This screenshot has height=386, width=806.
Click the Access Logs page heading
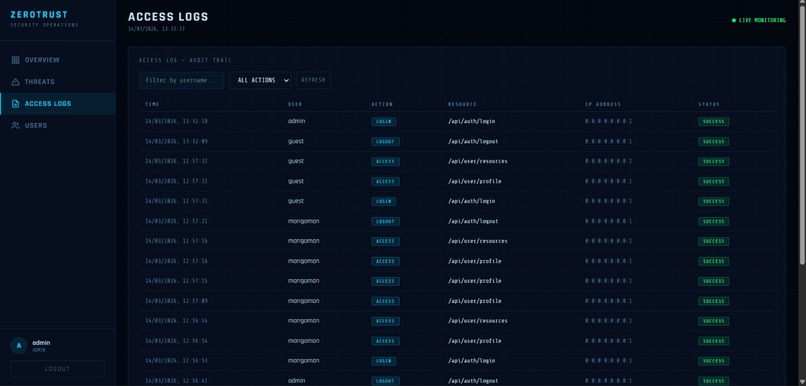point(168,17)
